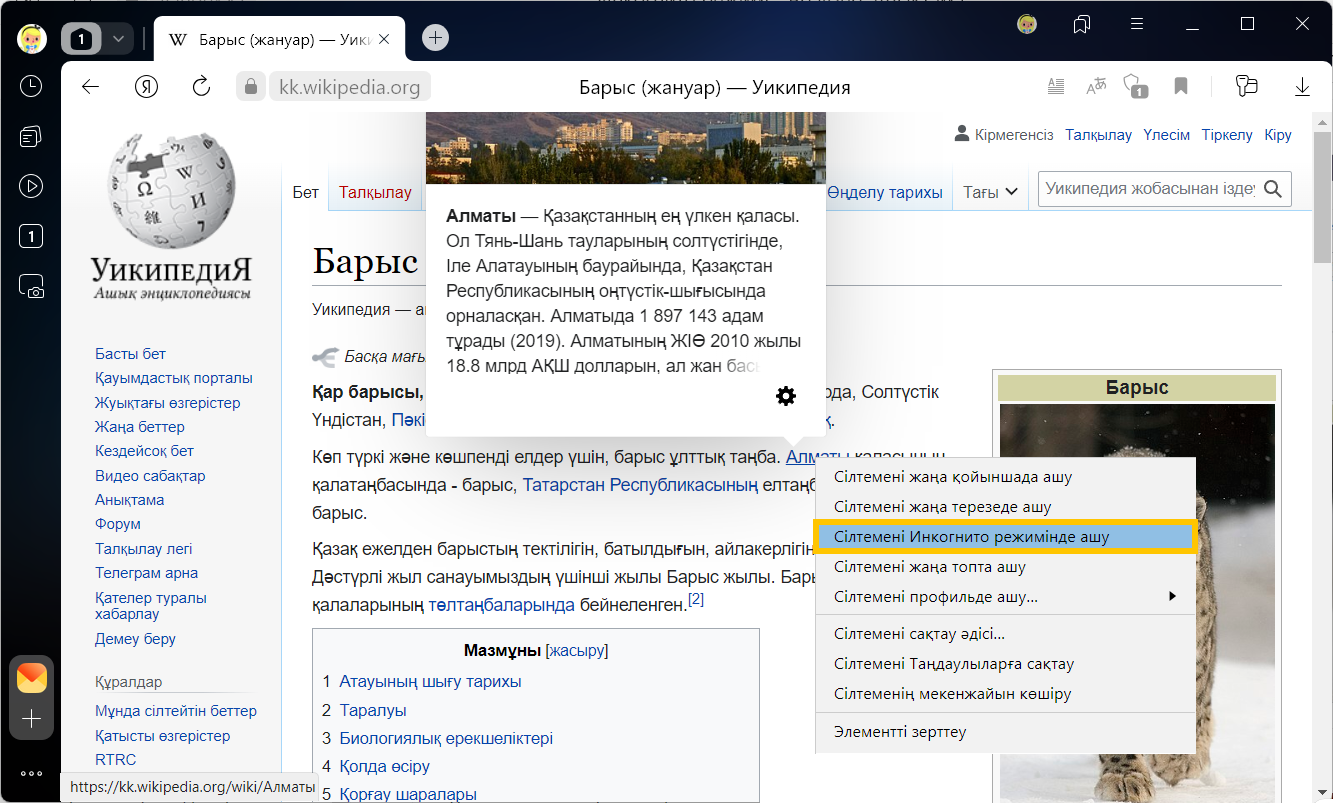Open link preview settings gear

click(x=786, y=396)
